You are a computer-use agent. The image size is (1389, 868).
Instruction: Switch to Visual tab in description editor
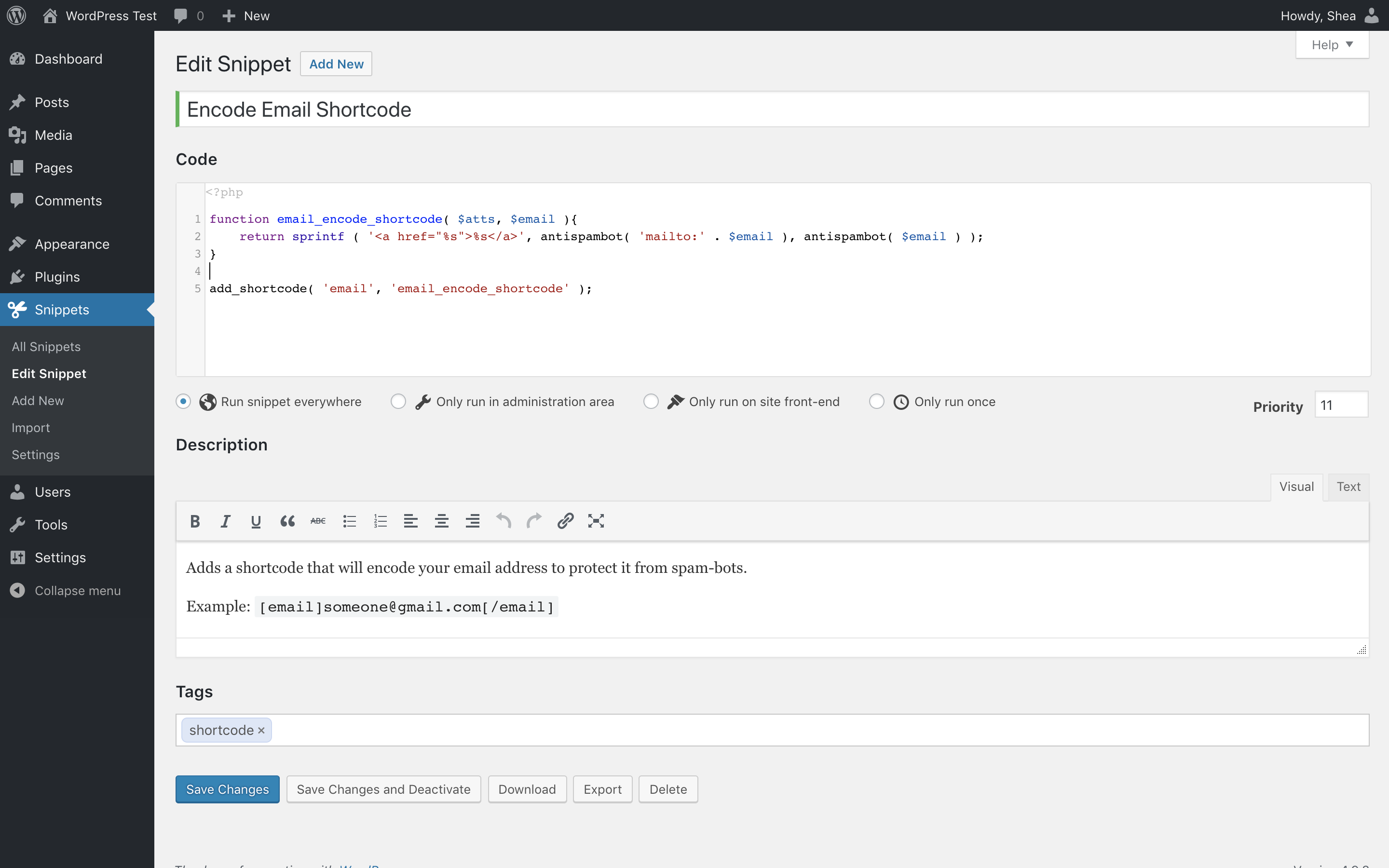point(1297,487)
